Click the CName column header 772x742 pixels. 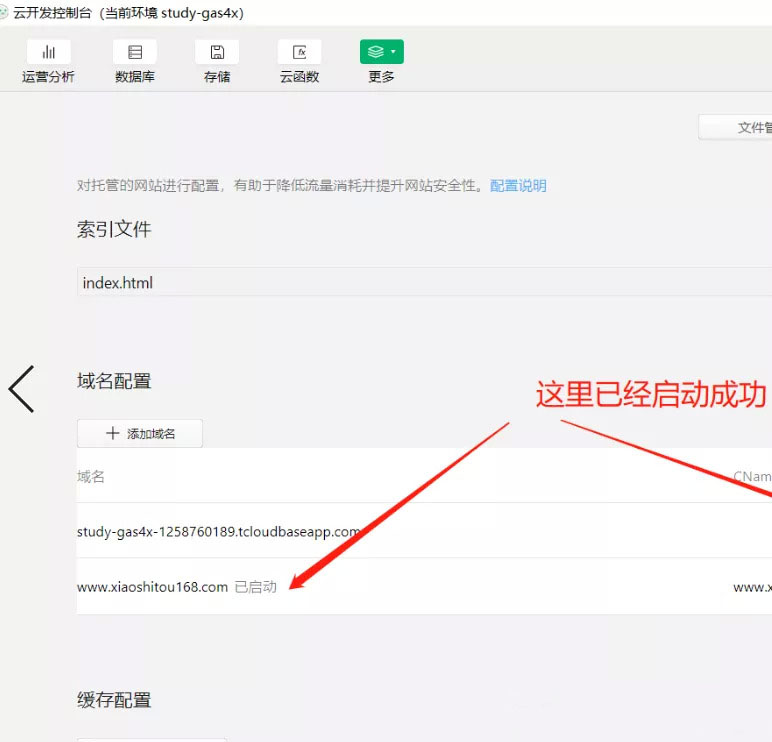click(752, 476)
